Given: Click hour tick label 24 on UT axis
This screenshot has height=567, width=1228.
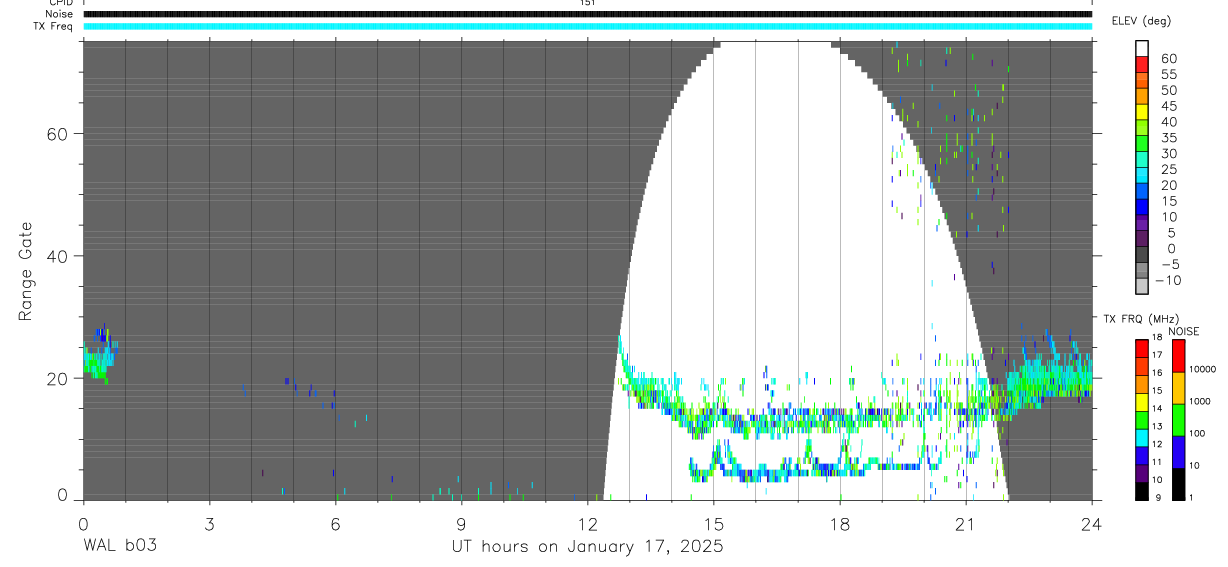Looking at the screenshot, I should click(1091, 523).
